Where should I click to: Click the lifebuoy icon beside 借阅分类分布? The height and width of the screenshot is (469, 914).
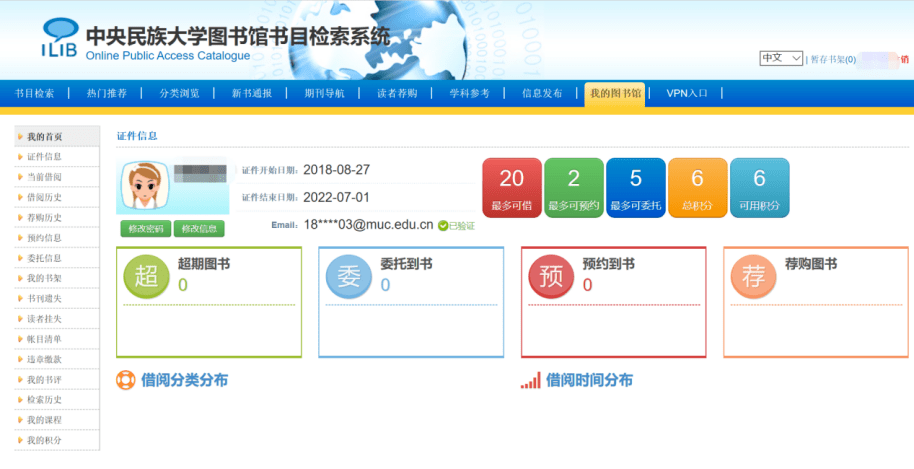[125, 380]
